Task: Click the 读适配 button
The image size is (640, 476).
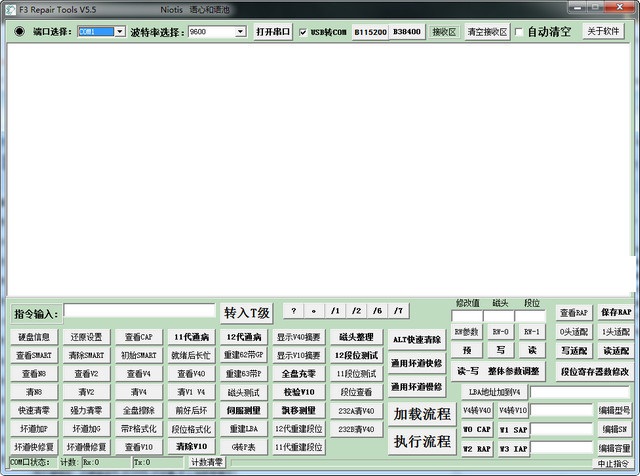Action: [x=616, y=351]
